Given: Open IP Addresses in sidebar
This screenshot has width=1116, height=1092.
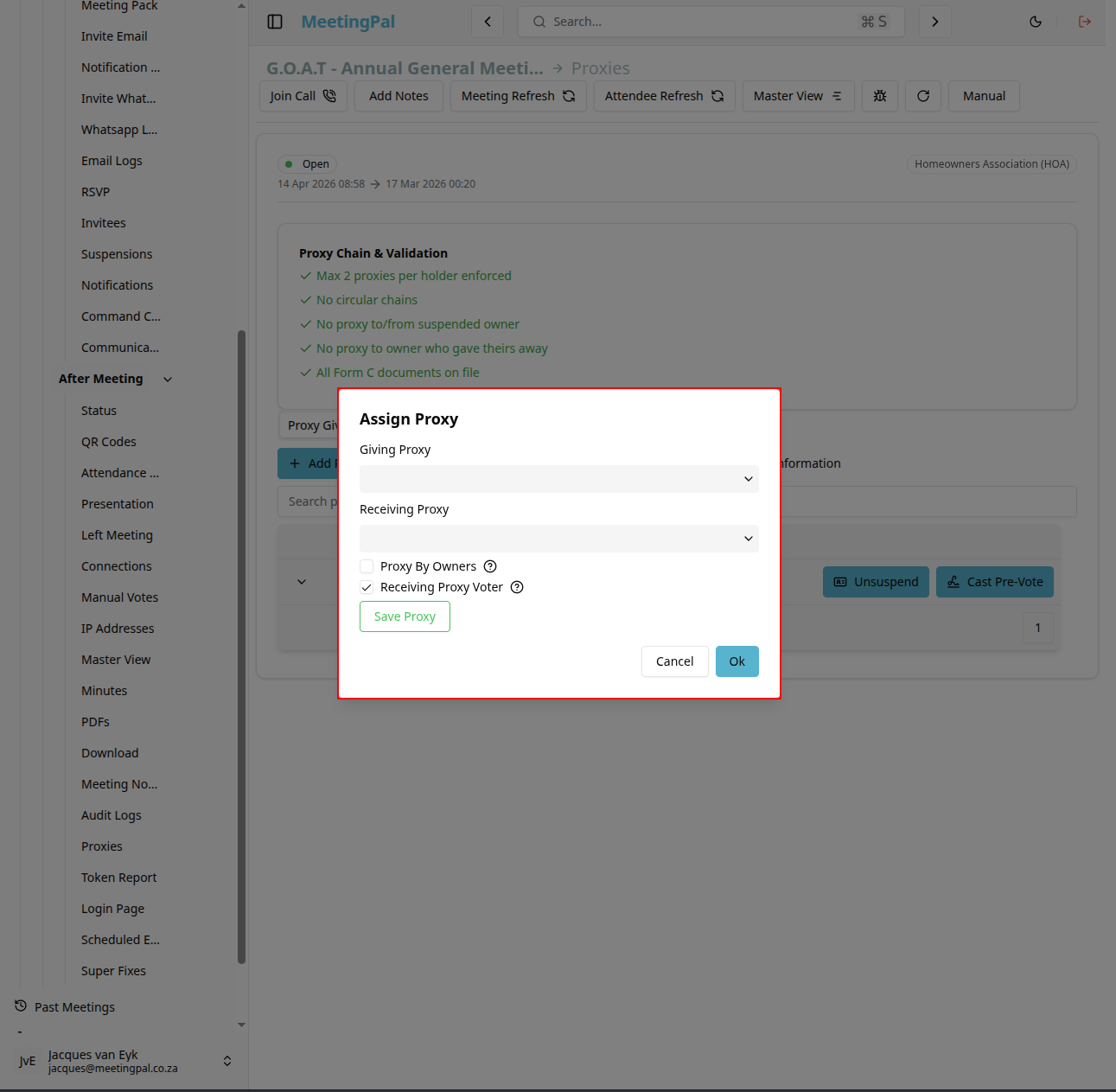Looking at the screenshot, I should click(x=118, y=629).
